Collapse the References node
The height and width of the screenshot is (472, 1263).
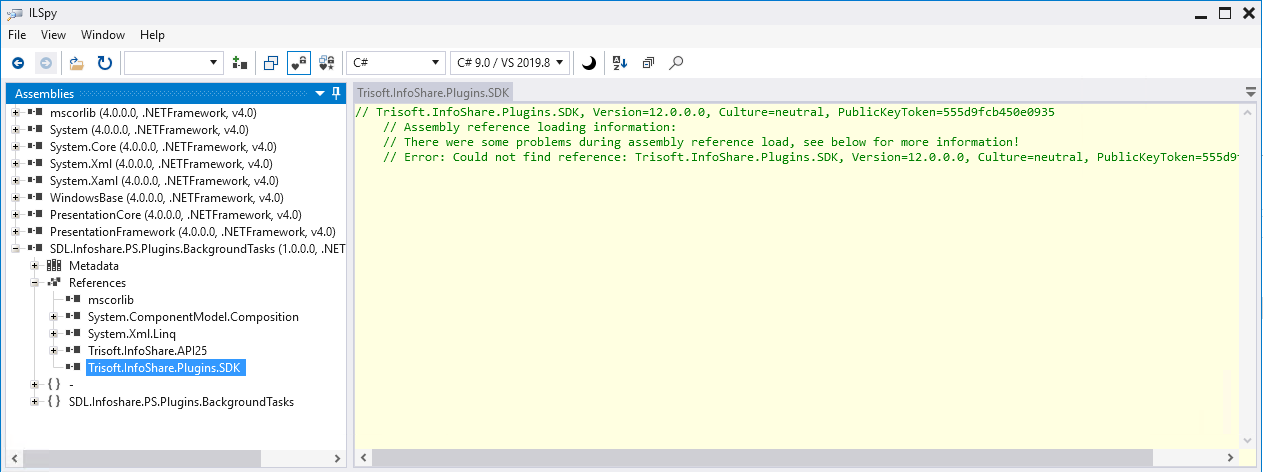coord(35,282)
